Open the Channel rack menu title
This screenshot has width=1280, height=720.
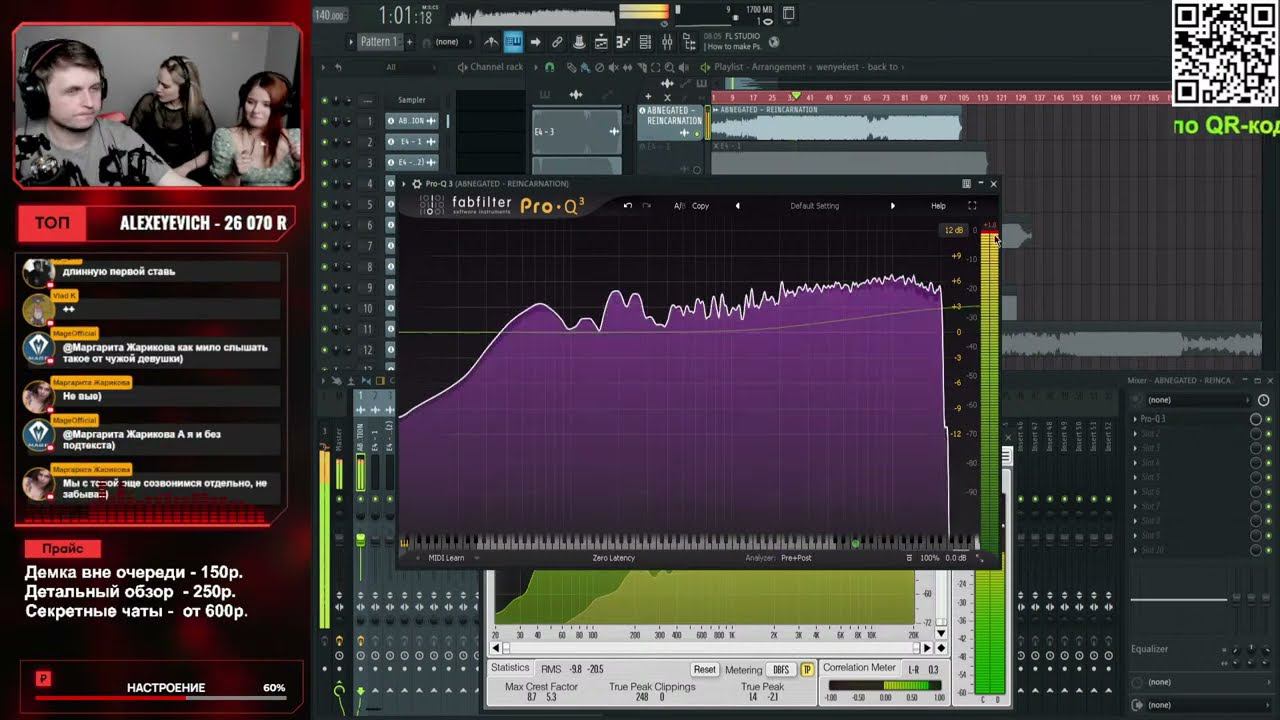pyautogui.click(x=496, y=67)
